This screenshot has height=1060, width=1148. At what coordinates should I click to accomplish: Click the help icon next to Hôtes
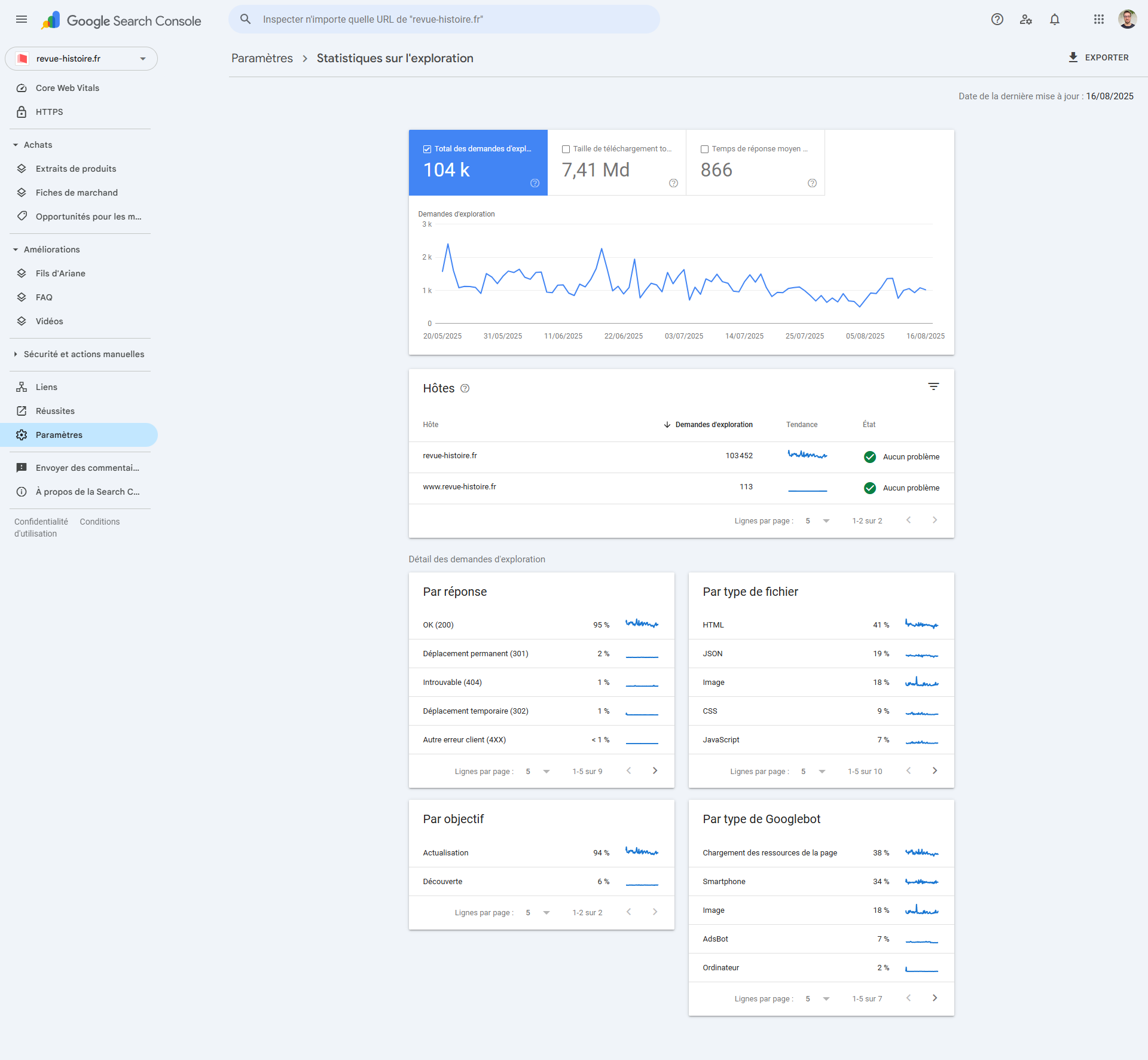[465, 389]
